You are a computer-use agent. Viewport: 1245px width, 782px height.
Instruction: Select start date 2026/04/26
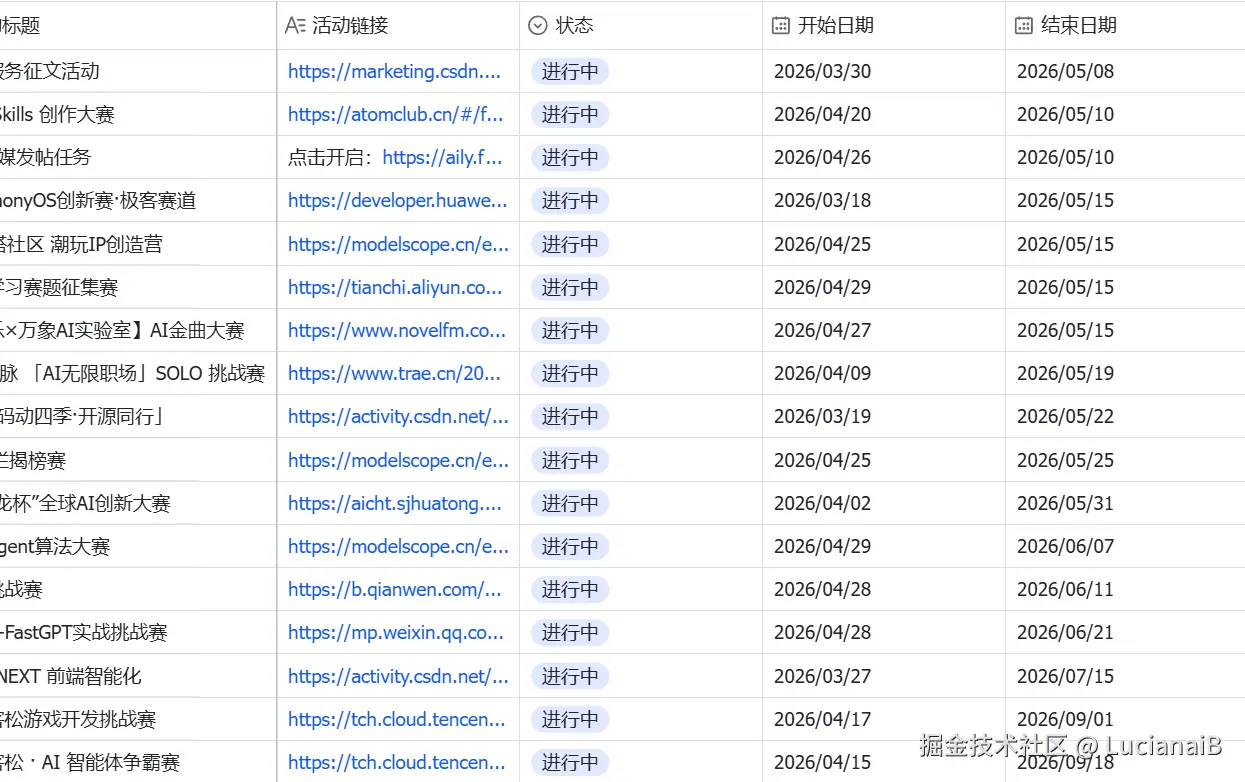pos(822,157)
